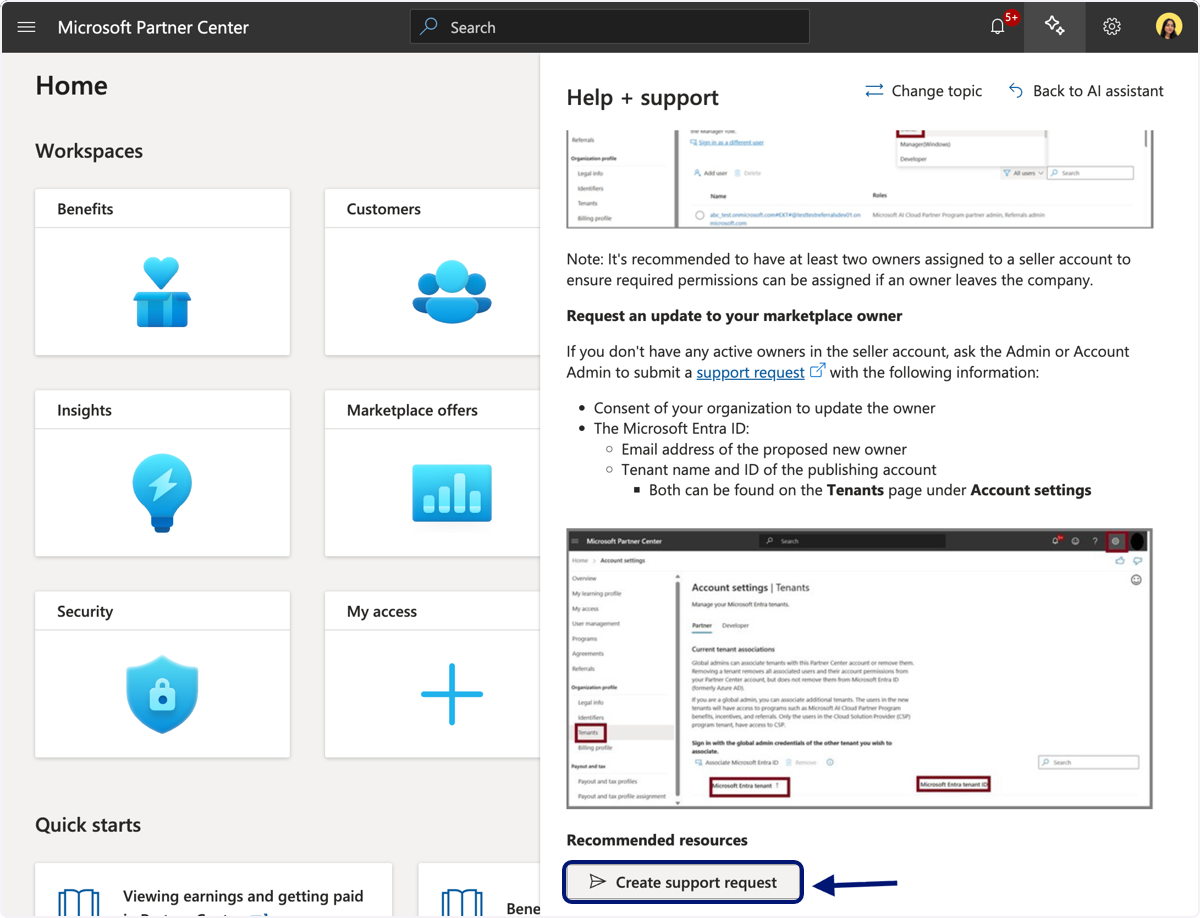Click the Workspaces heading
The image size is (1200, 918).
pos(89,151)
